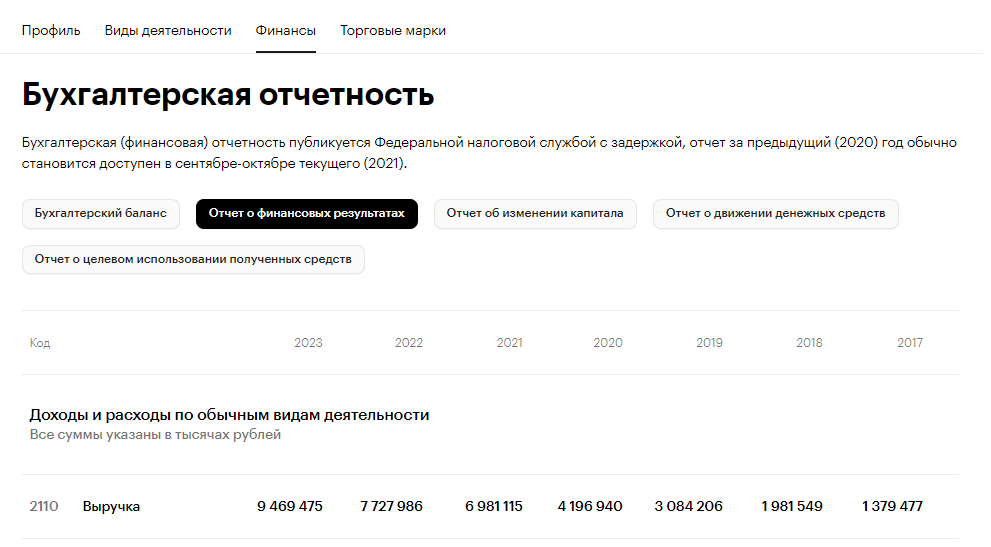Select Отчет о финансовых результатах button
The width and height of the screenshot is (991, 547).
point(307,214)
